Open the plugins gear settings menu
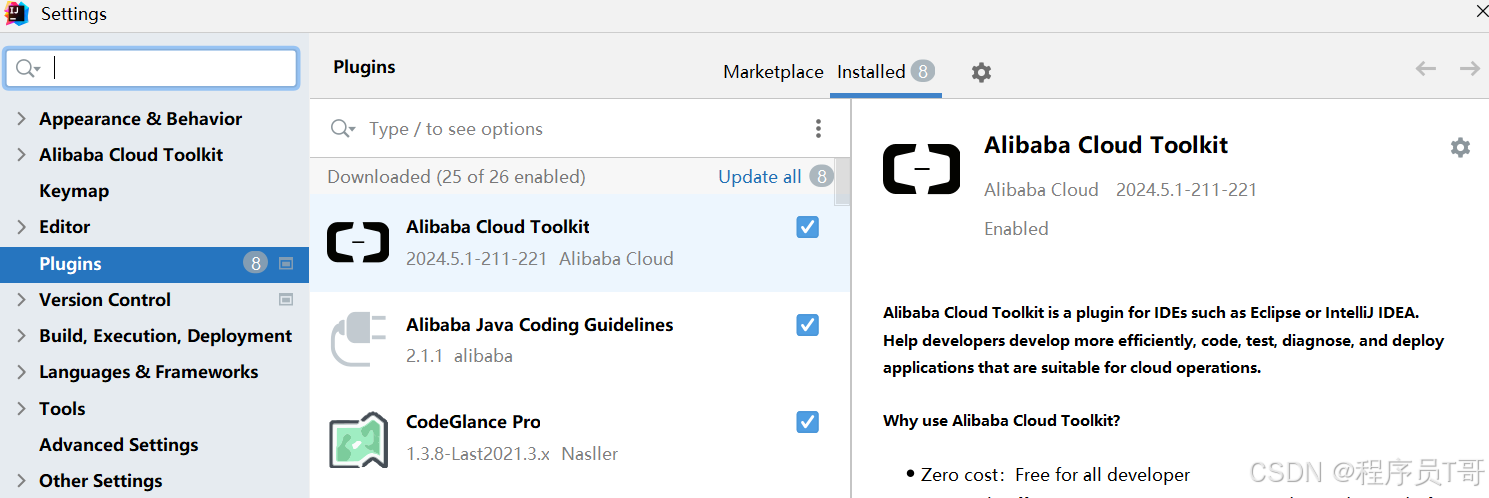Viewport: 1489px width, 498px height. tap(981, 72)
